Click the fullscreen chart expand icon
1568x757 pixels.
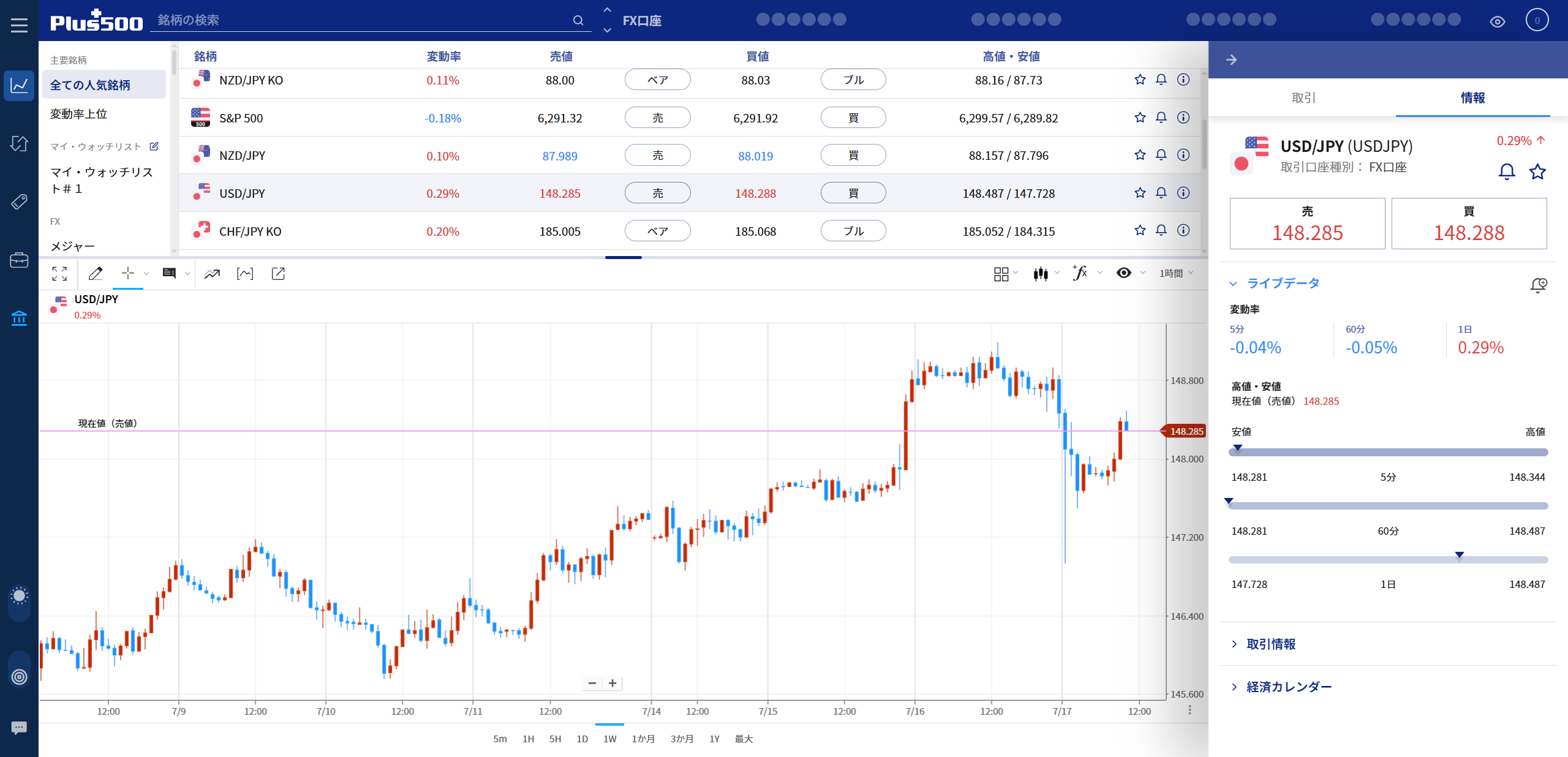point(59,274)
